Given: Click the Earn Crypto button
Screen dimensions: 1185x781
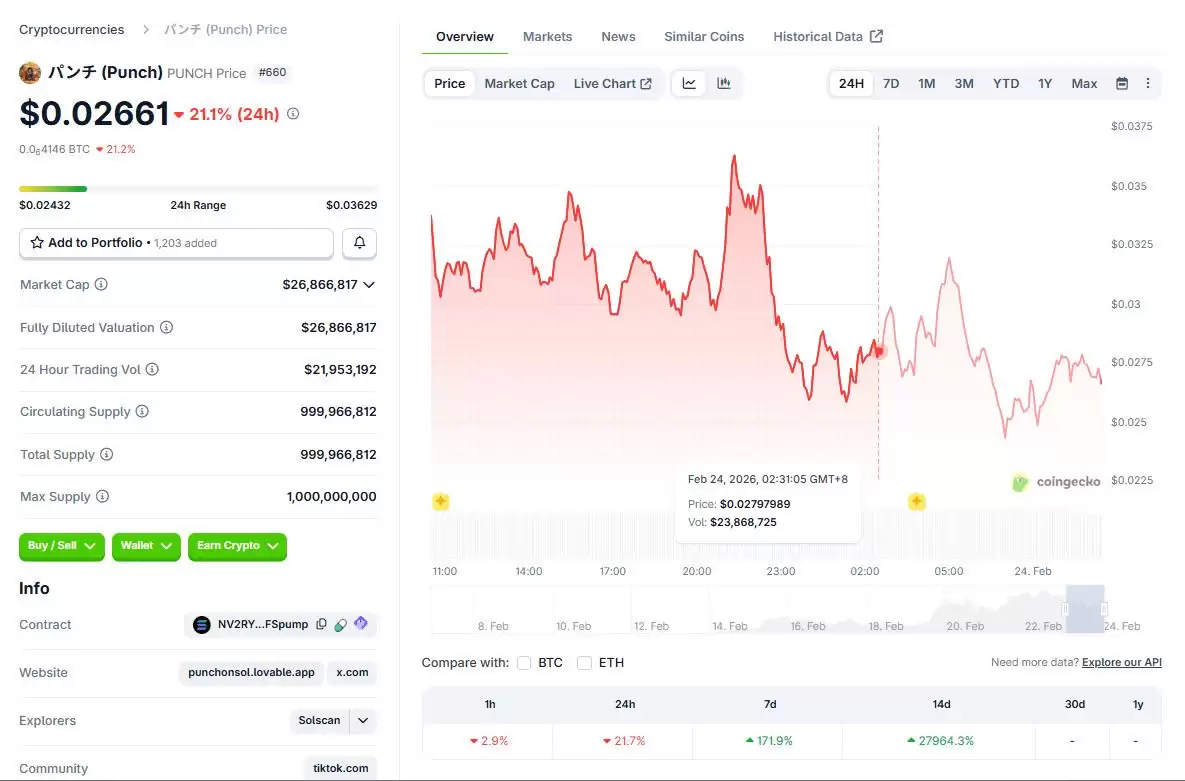Looking at the screenshot, I should point(237,547).
